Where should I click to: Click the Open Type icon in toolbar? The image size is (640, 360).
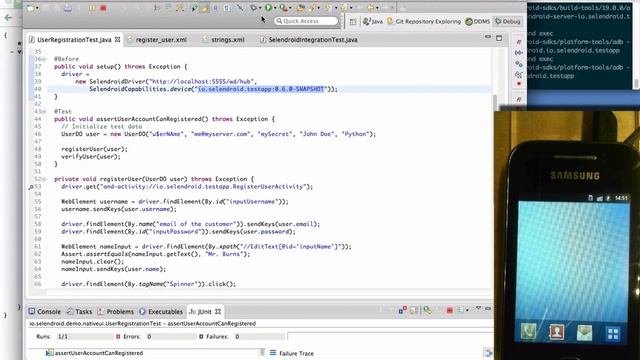301,7
